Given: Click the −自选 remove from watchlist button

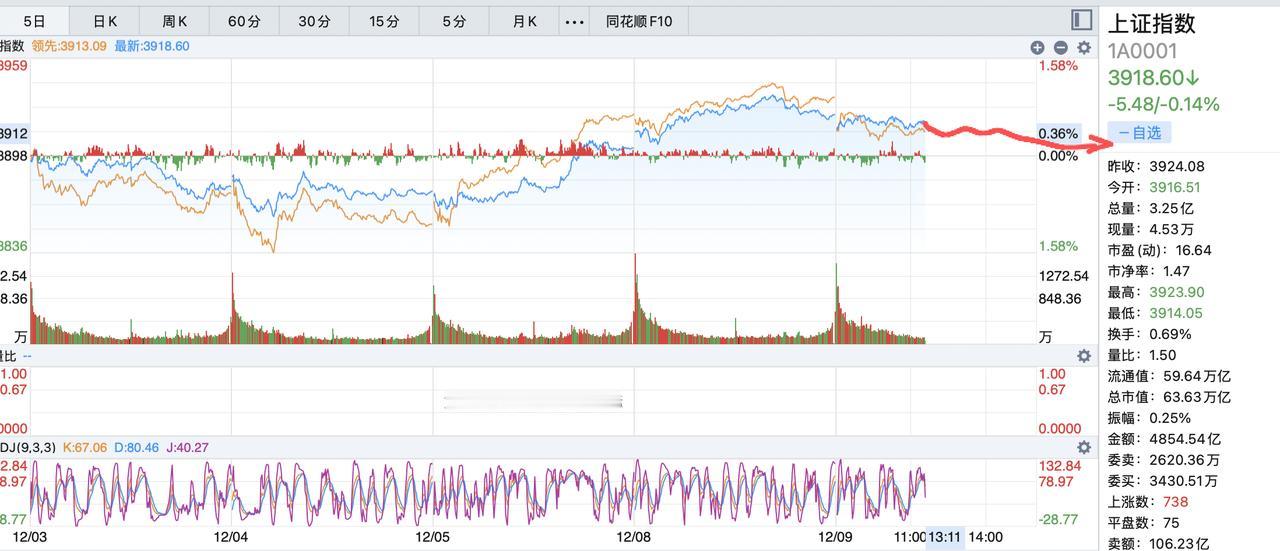Looking at the screenshot, I should pos(1140,132).
